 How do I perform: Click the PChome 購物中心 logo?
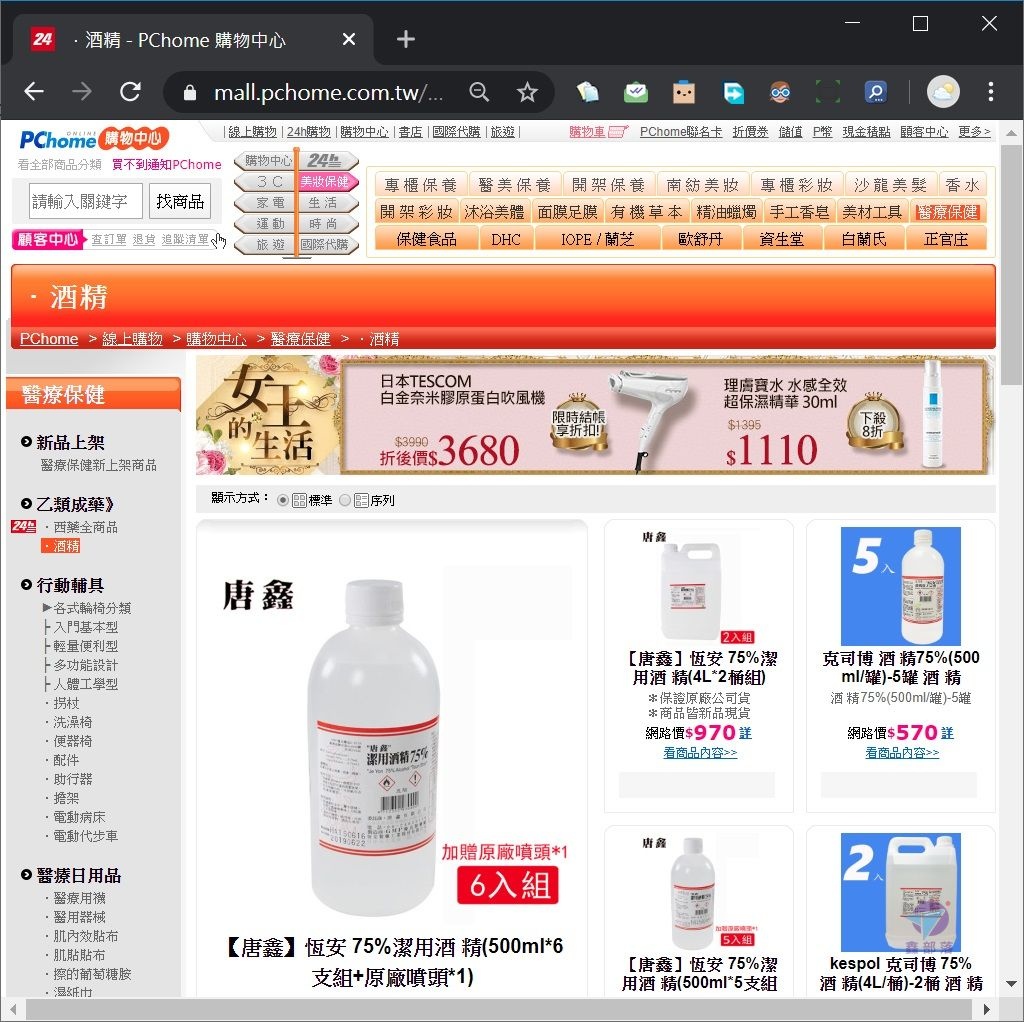[94, 138]
